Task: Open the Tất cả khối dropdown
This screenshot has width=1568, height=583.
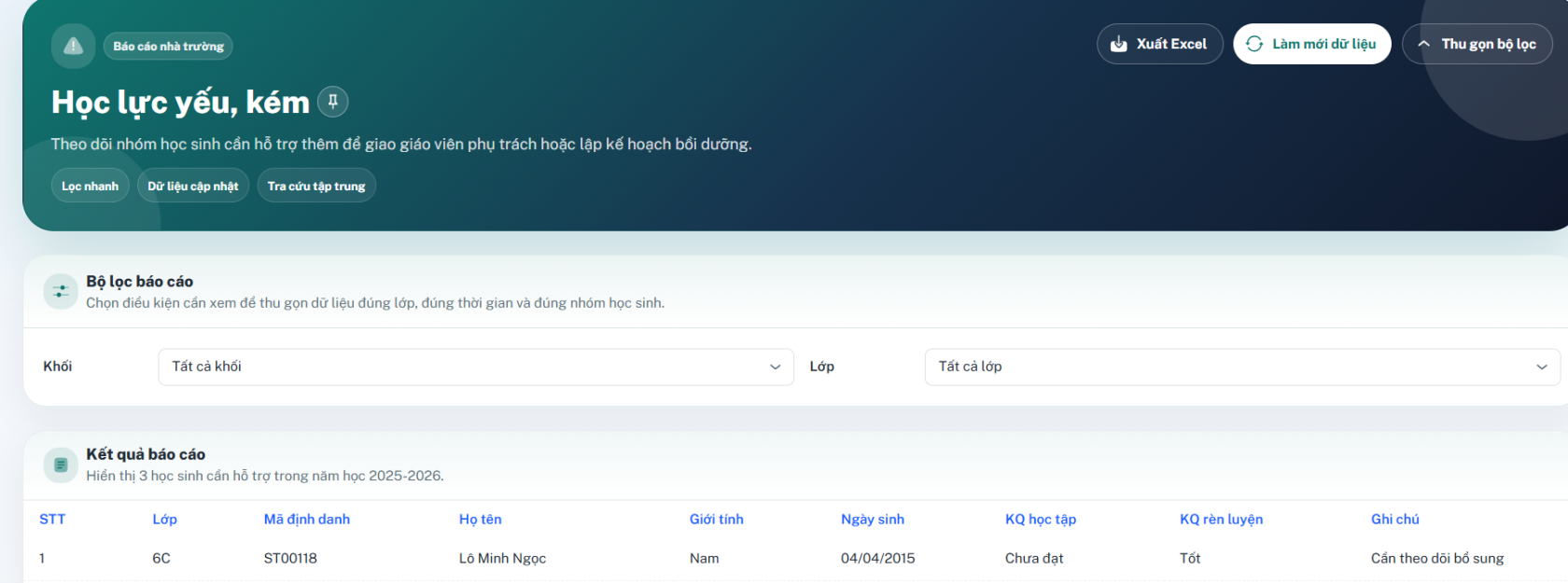Action: pos(476,367)
